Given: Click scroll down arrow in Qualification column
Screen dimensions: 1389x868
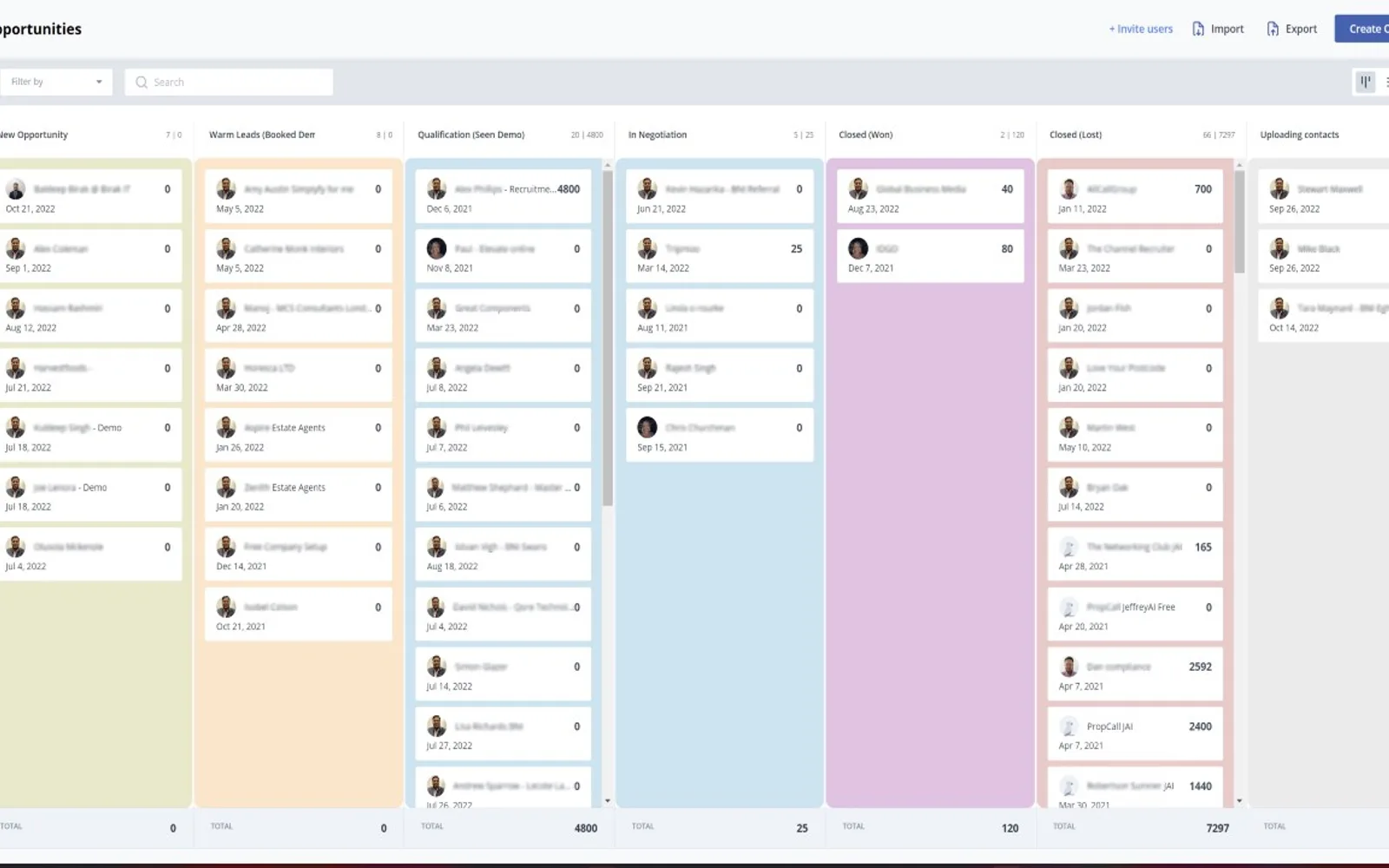Looking at the screenshot, I should click(608, 800).
